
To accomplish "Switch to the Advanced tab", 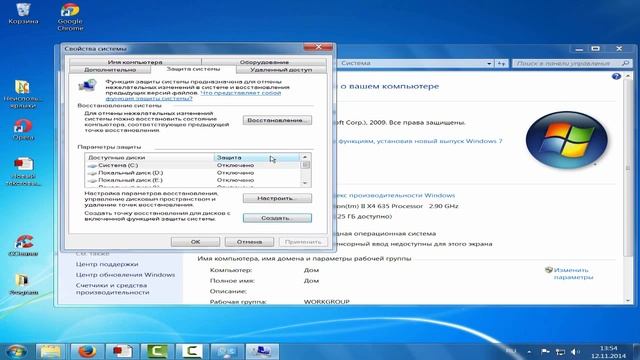I will pos(110,70).
